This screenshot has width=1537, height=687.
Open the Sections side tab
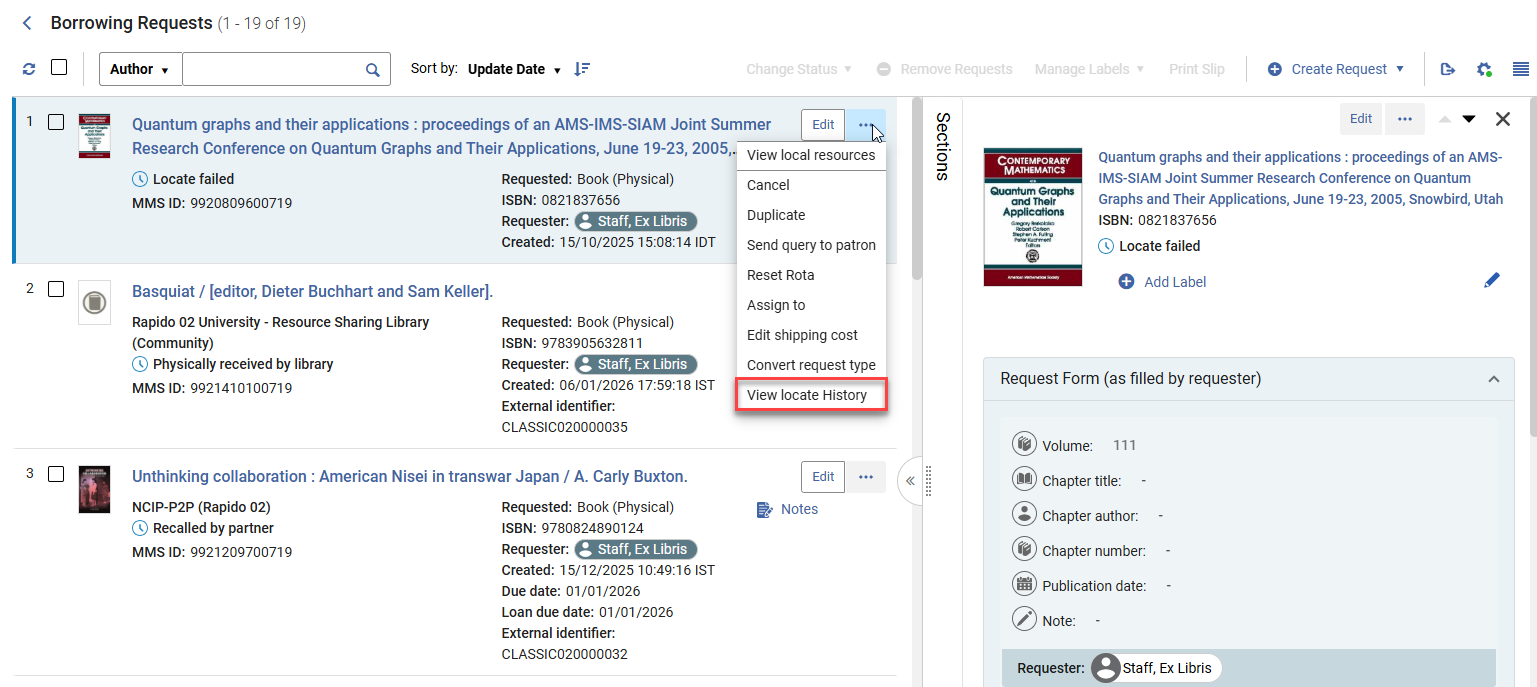(x=942, y=146)
